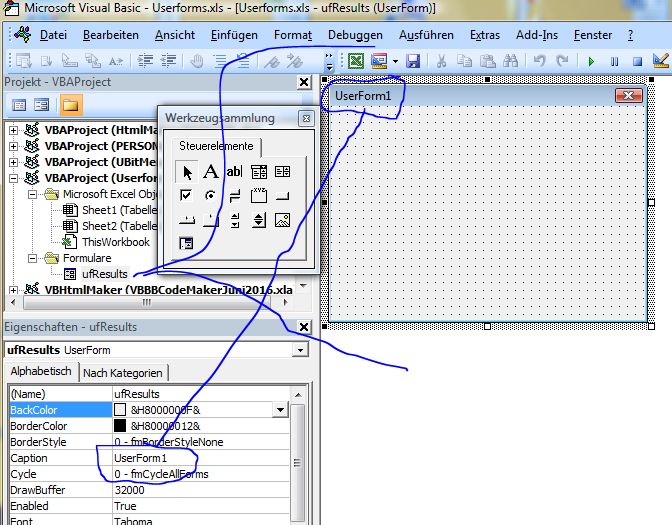
Task: Choose the MultiPage control in toolbox
Action: (x=210, y=220)
